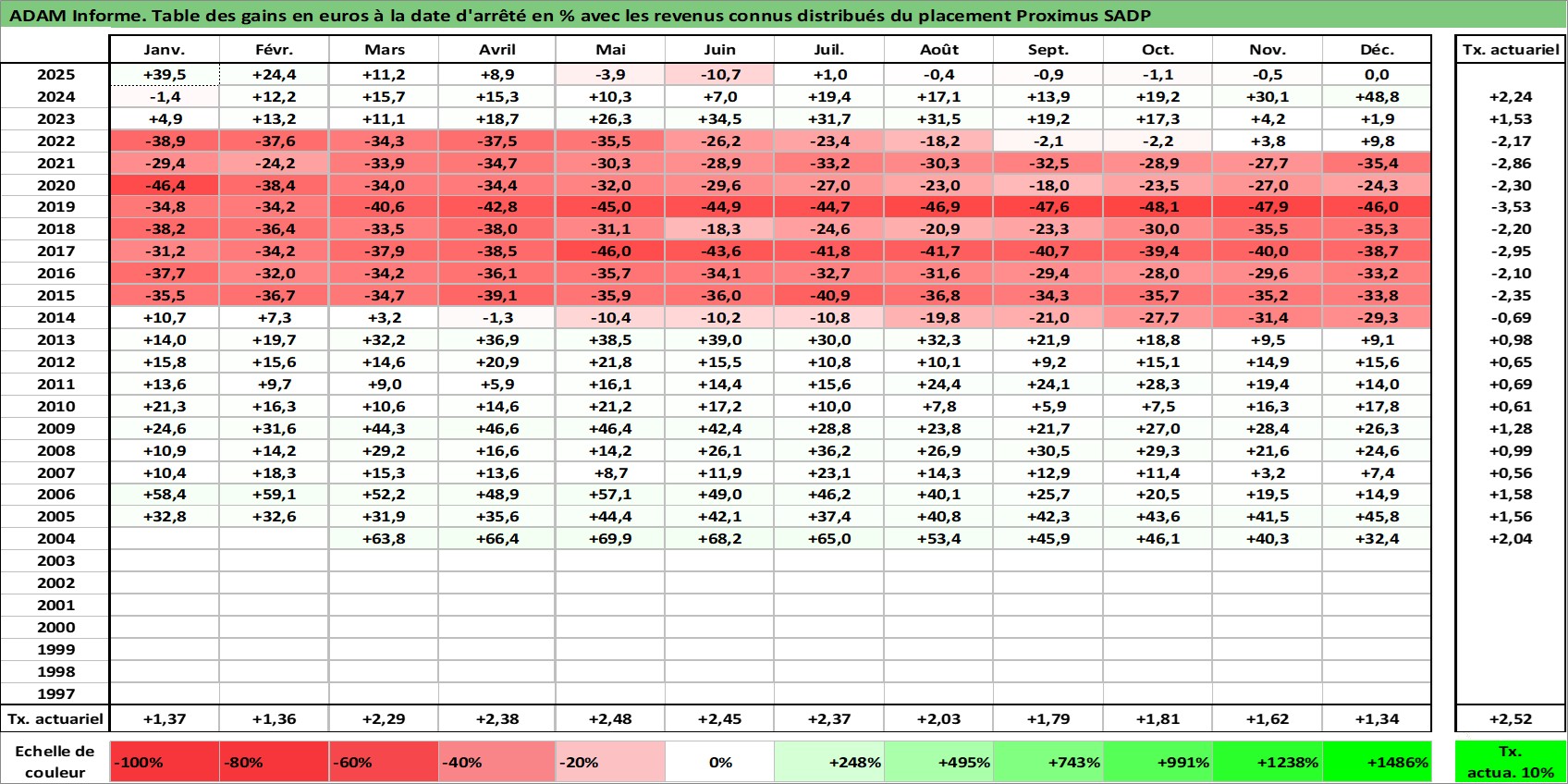Select the 'Sept.' column header
Screen dimensions: 1568x784
point(1048,50)
